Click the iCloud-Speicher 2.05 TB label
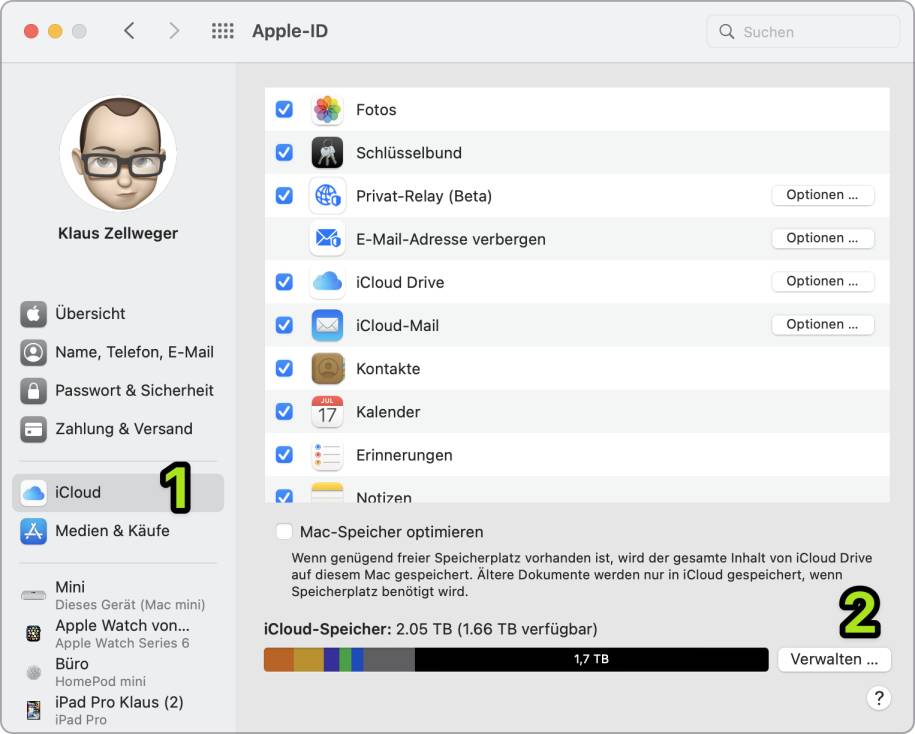This screenshot has width=915, height=734. click(x=431, y=630)
